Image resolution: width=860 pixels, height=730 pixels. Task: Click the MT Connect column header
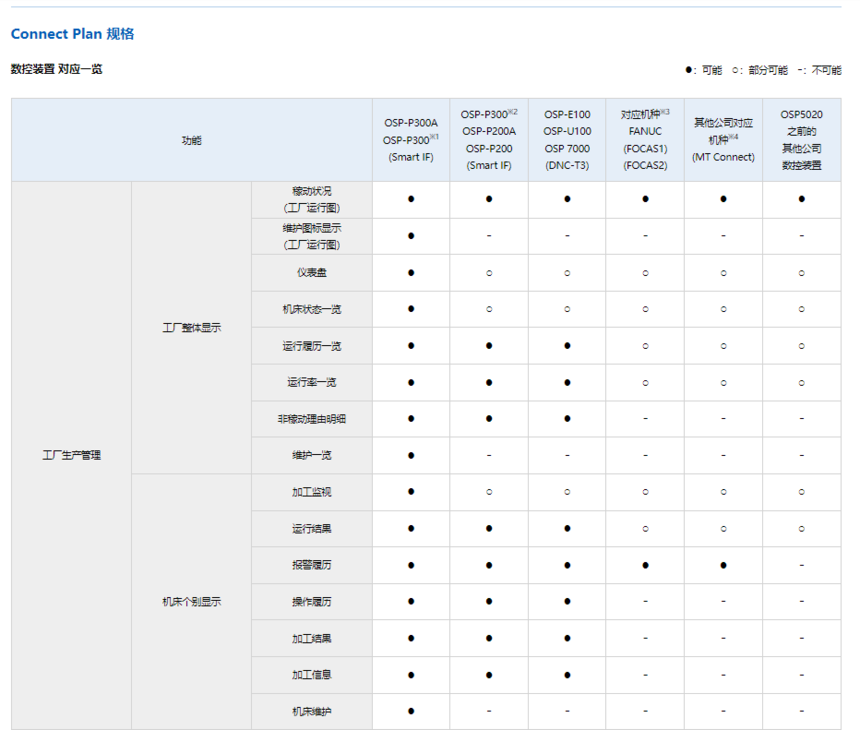723,140
